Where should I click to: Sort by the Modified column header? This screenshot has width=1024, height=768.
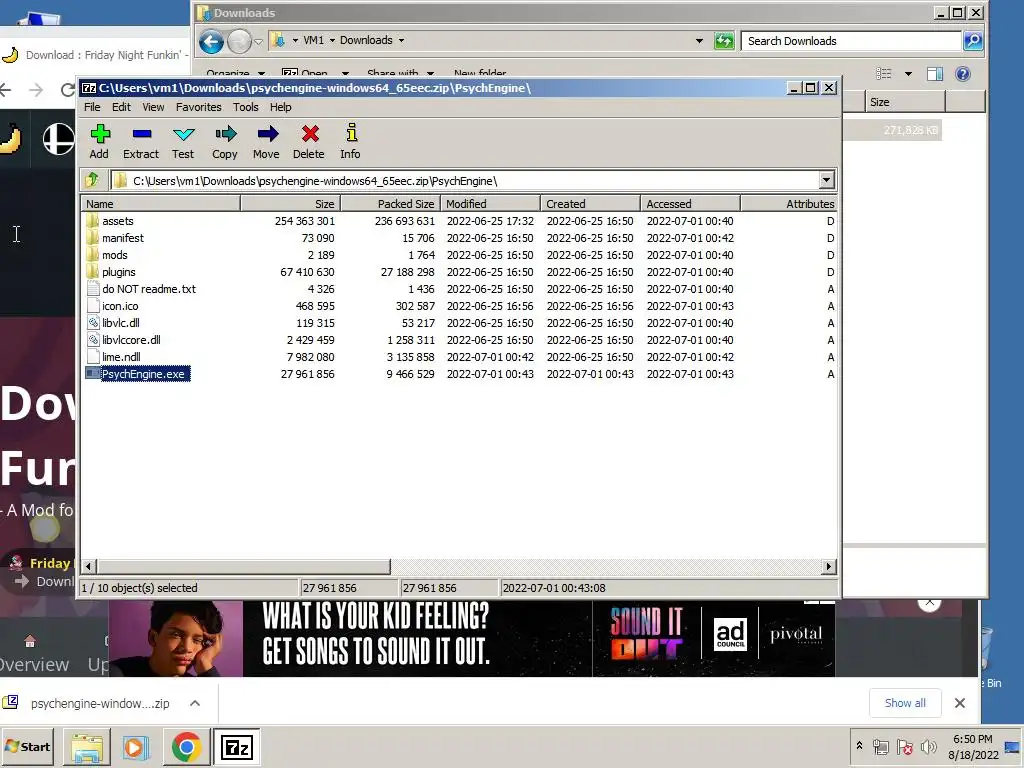click(490, 204)
